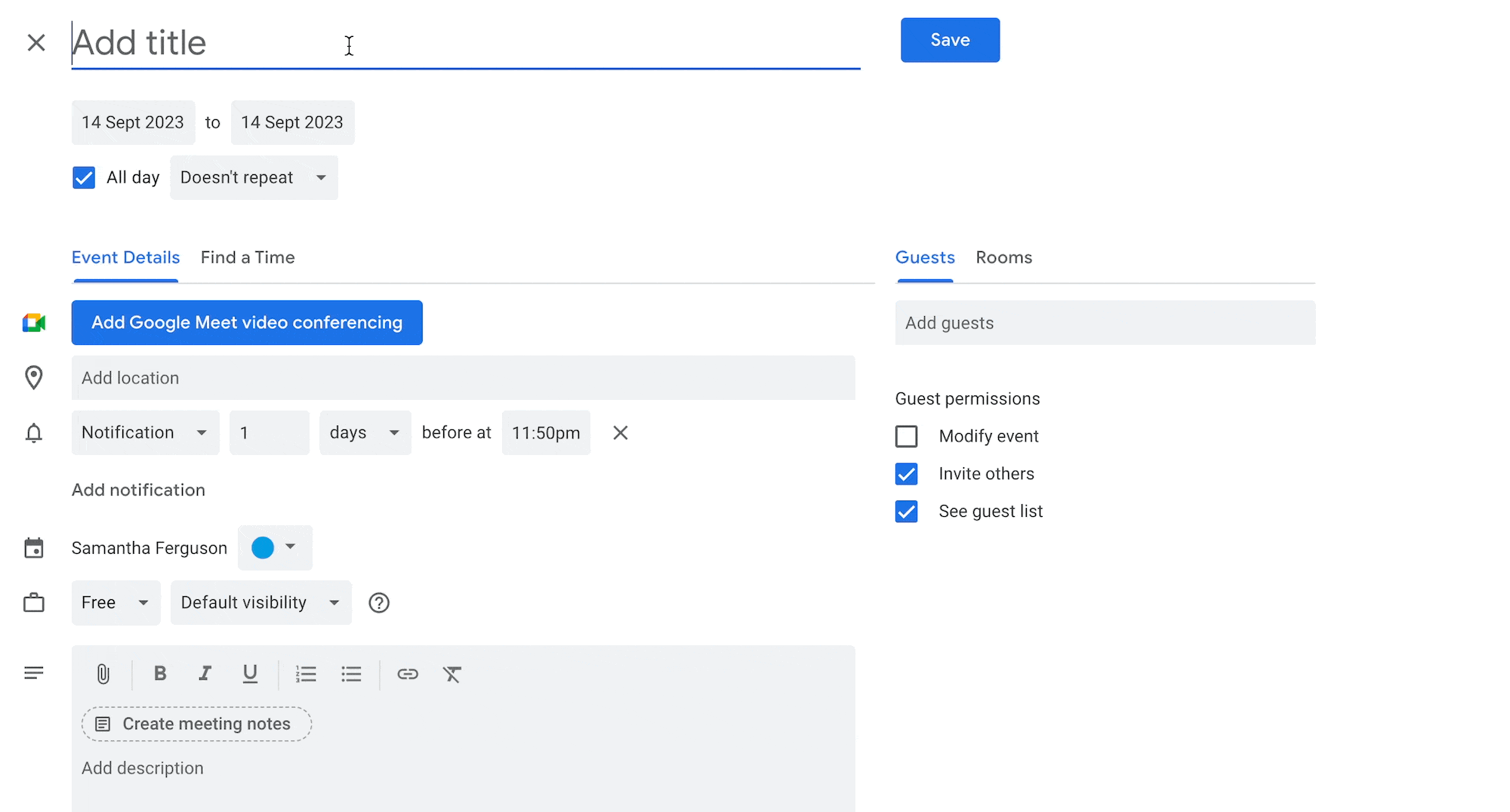
Task: Switch to the Find a Time tab
Action: [x=248, y=257]
